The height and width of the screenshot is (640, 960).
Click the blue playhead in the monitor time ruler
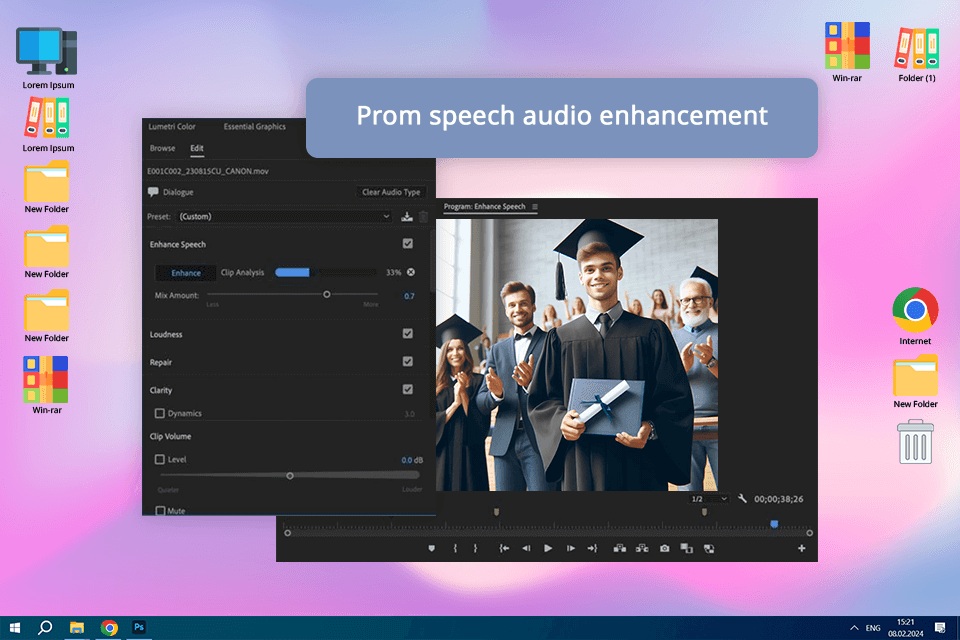pyautogui.click(x=774, y=524)
